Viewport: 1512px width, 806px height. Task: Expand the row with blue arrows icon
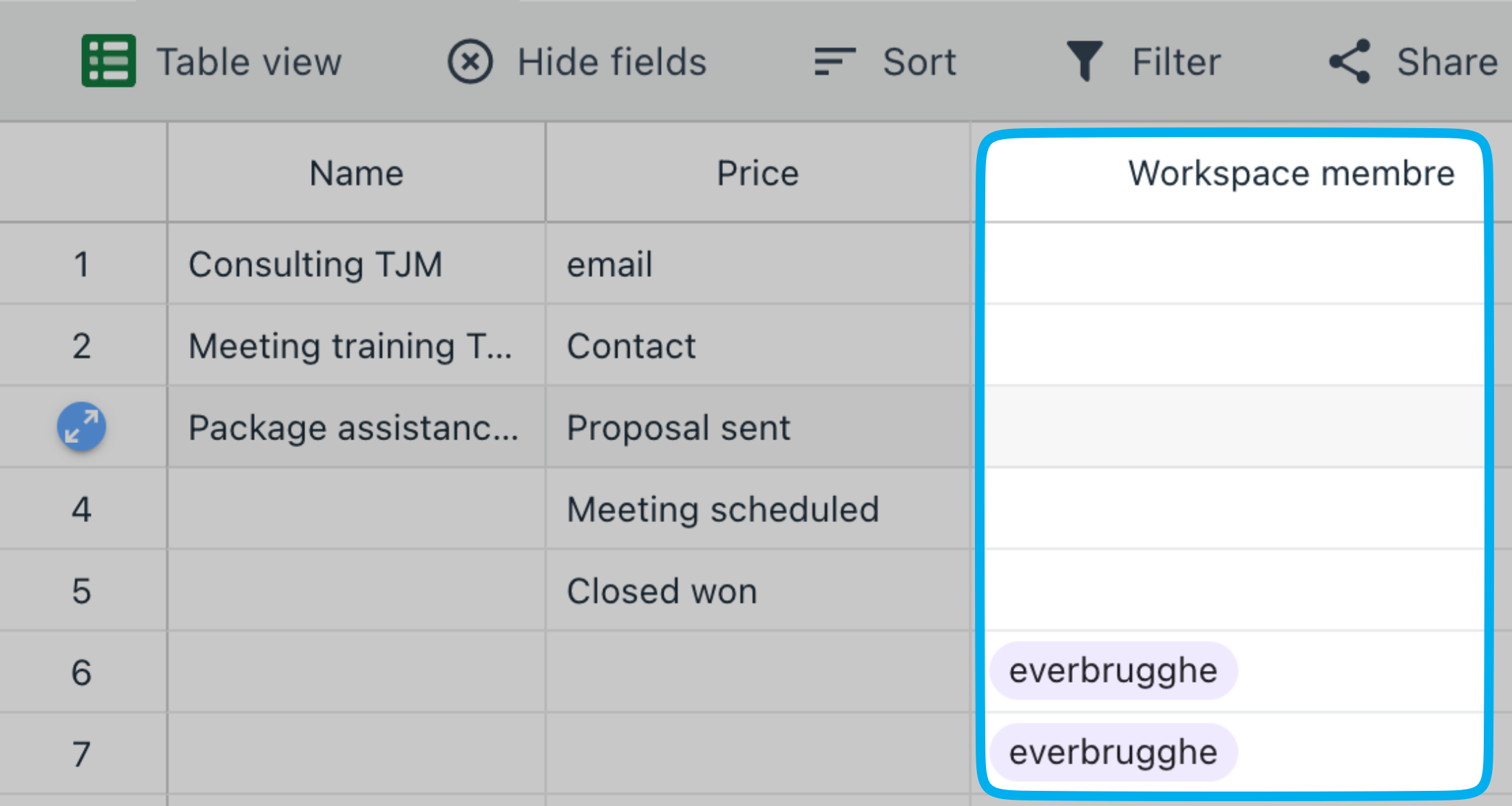pyautogui.click(x=81, y=426)
